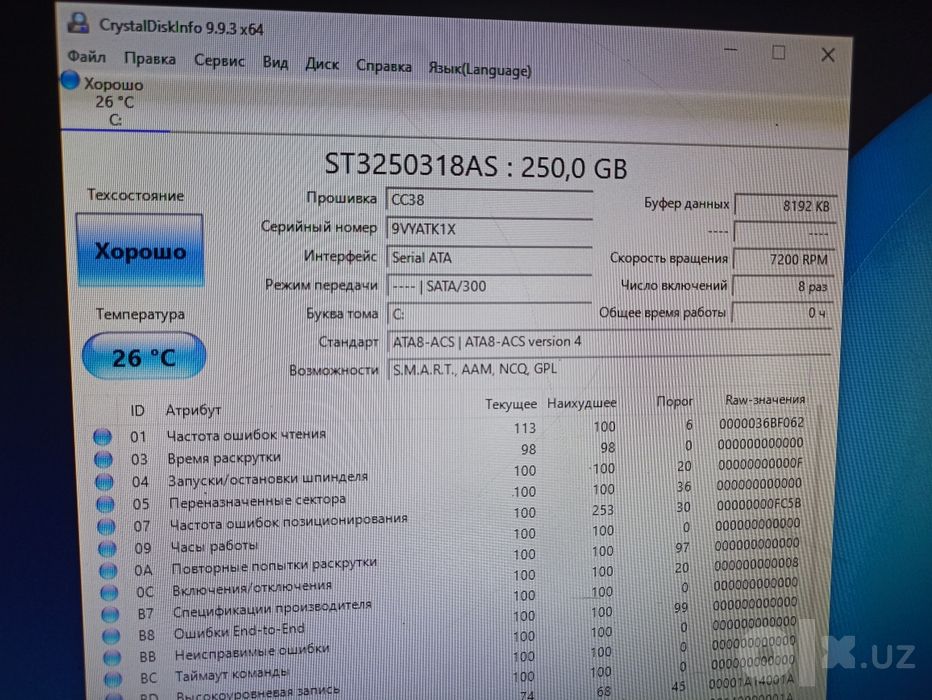Click the Стандарт field ATA8-ACS
Viewport: 932px width, 700px height.
click(x=609, y=342)
